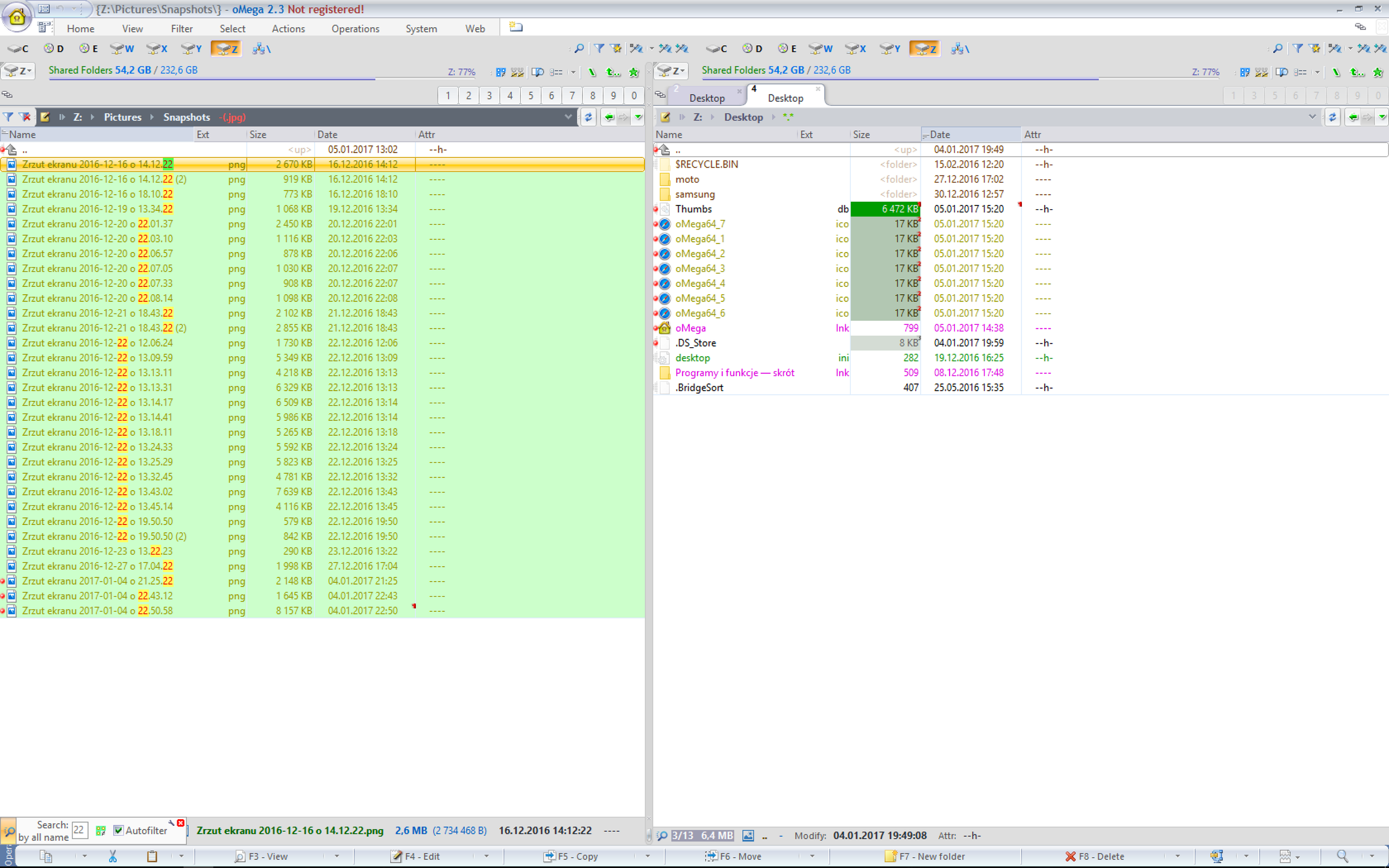Select drive X in left drive bar
This screenshot has width=1389, height=868.
coord(157,49)
